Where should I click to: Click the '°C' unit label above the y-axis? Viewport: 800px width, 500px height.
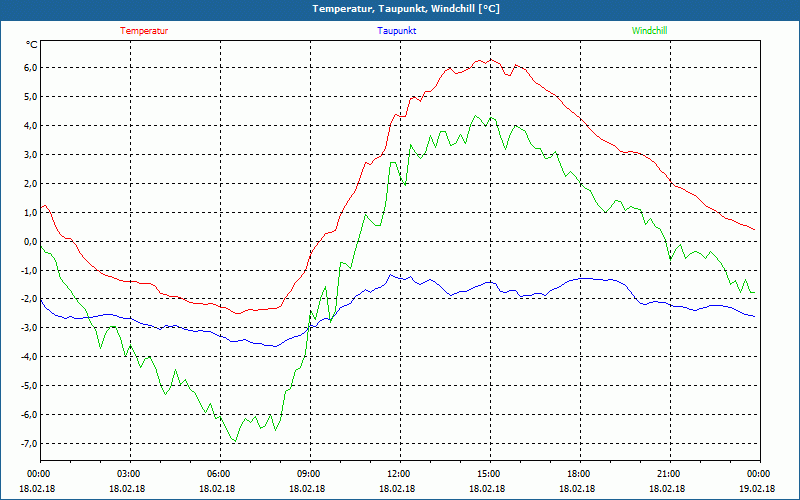click(32, 45)
